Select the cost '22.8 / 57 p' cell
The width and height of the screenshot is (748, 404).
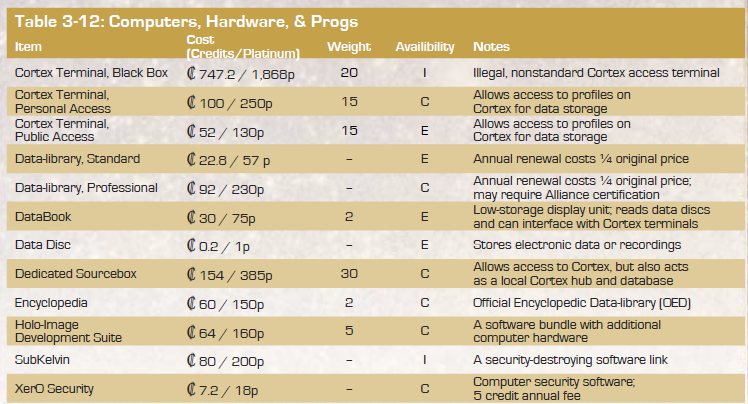point(229,160)
